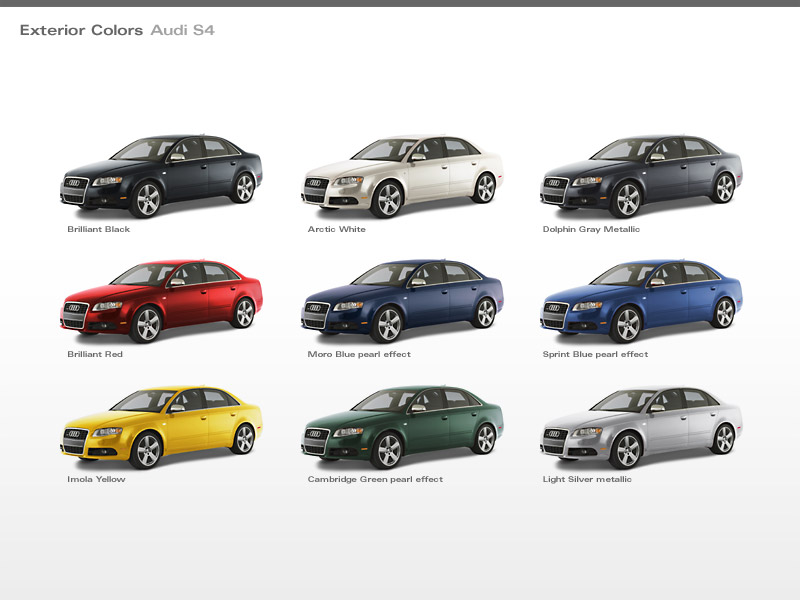The height and width of the screenshot is (600, 800).
Task: Click Cambridge Green pearl effect label
Action: (x=375, y=479)
